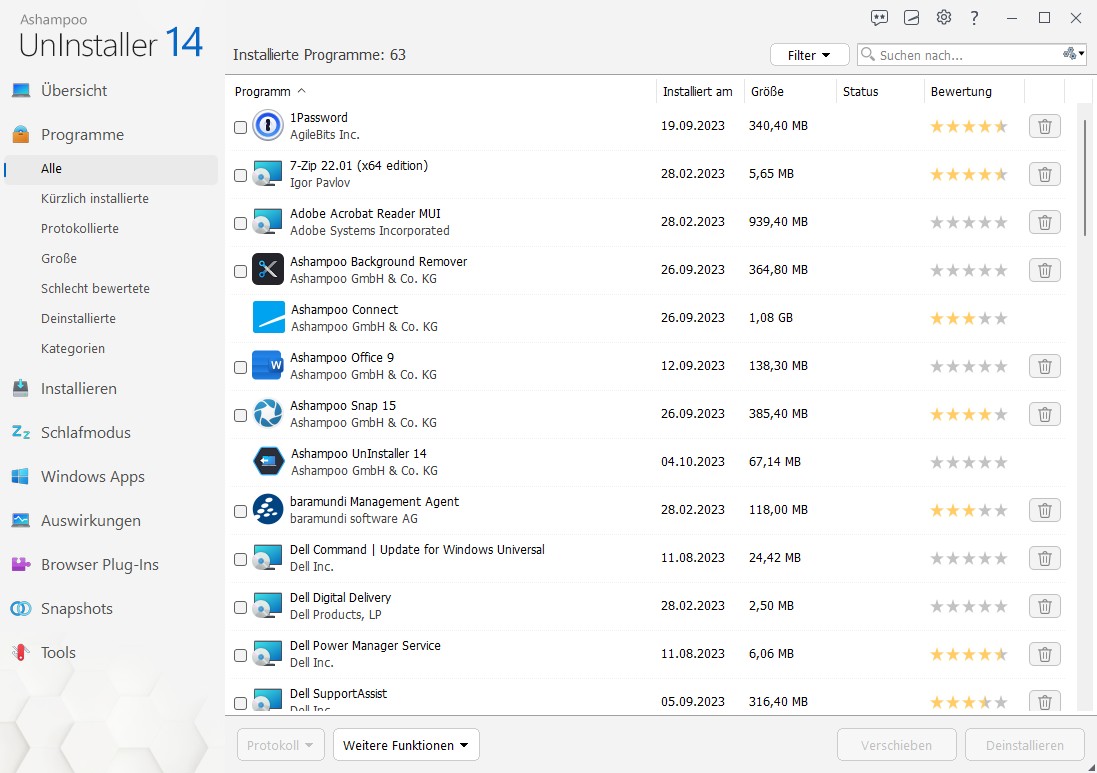The height and width of the screenshot is (773, 1097).
Task: Open the Weitere Funktionen dropdown
Action: click(x=406, y=745)
